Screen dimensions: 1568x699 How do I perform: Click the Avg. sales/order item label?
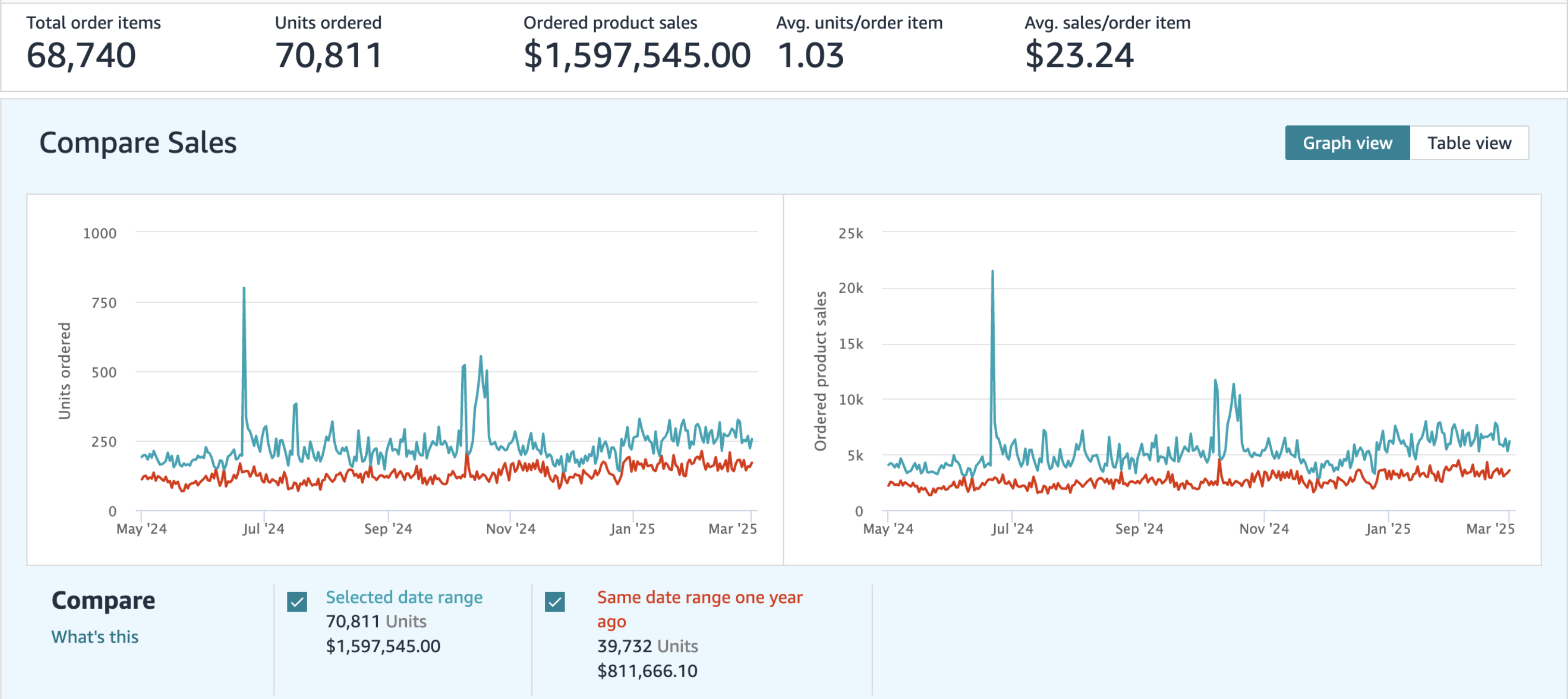(1107, 22)
